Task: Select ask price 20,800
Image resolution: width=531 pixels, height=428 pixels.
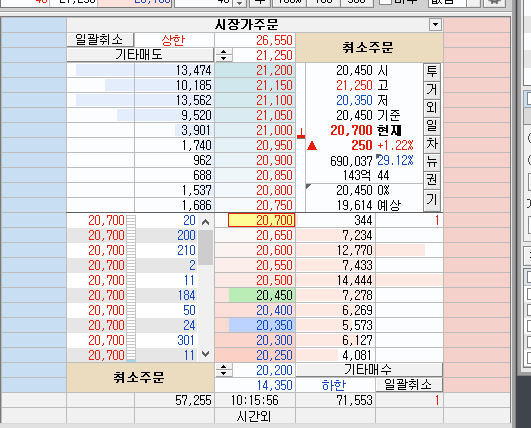Action: pos(255,190)
